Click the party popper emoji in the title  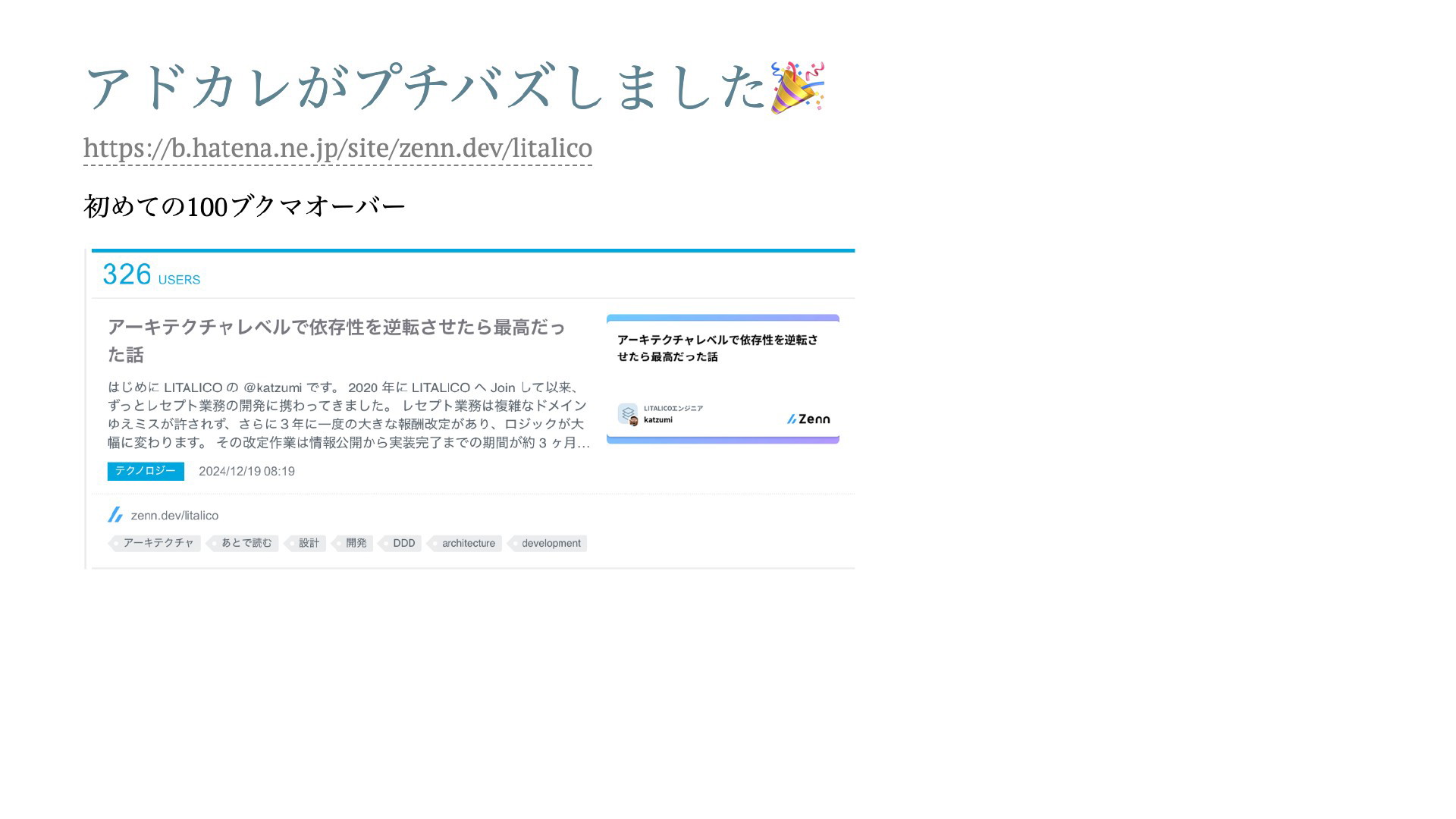797,88
